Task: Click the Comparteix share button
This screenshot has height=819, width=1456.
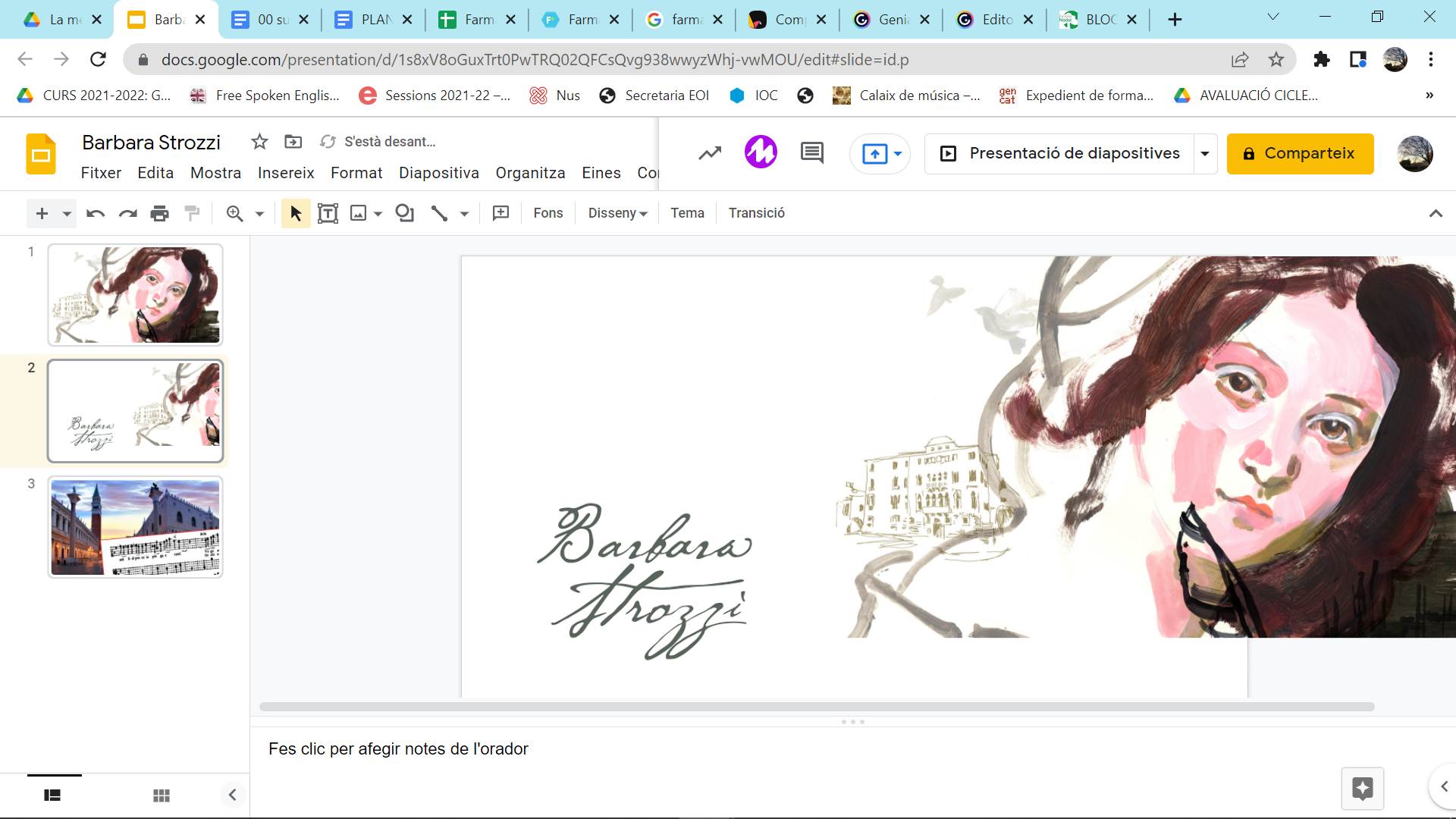Action: (1300, 154)
